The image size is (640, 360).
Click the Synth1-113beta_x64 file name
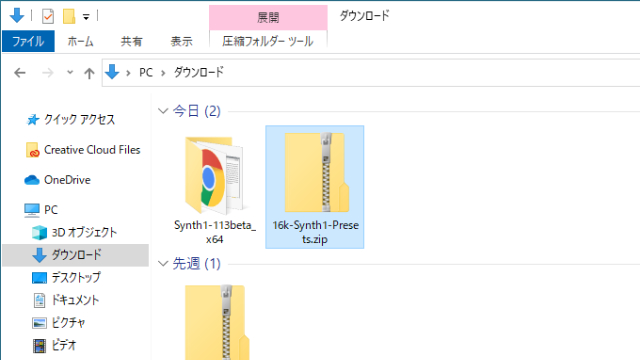215,232
